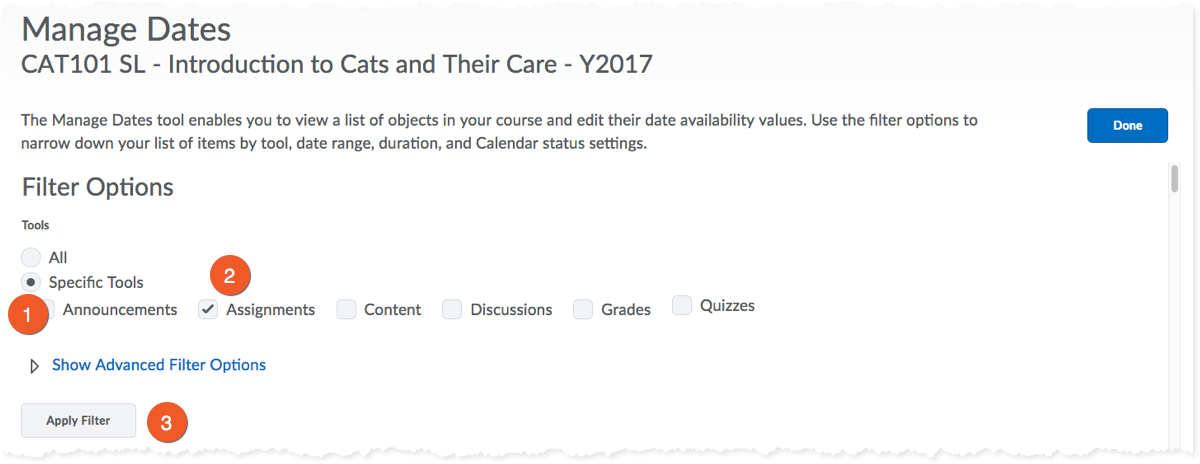Select the Specific Tools radio button
This screenshot has height=464, width=1200.
(x=31, y=282)
